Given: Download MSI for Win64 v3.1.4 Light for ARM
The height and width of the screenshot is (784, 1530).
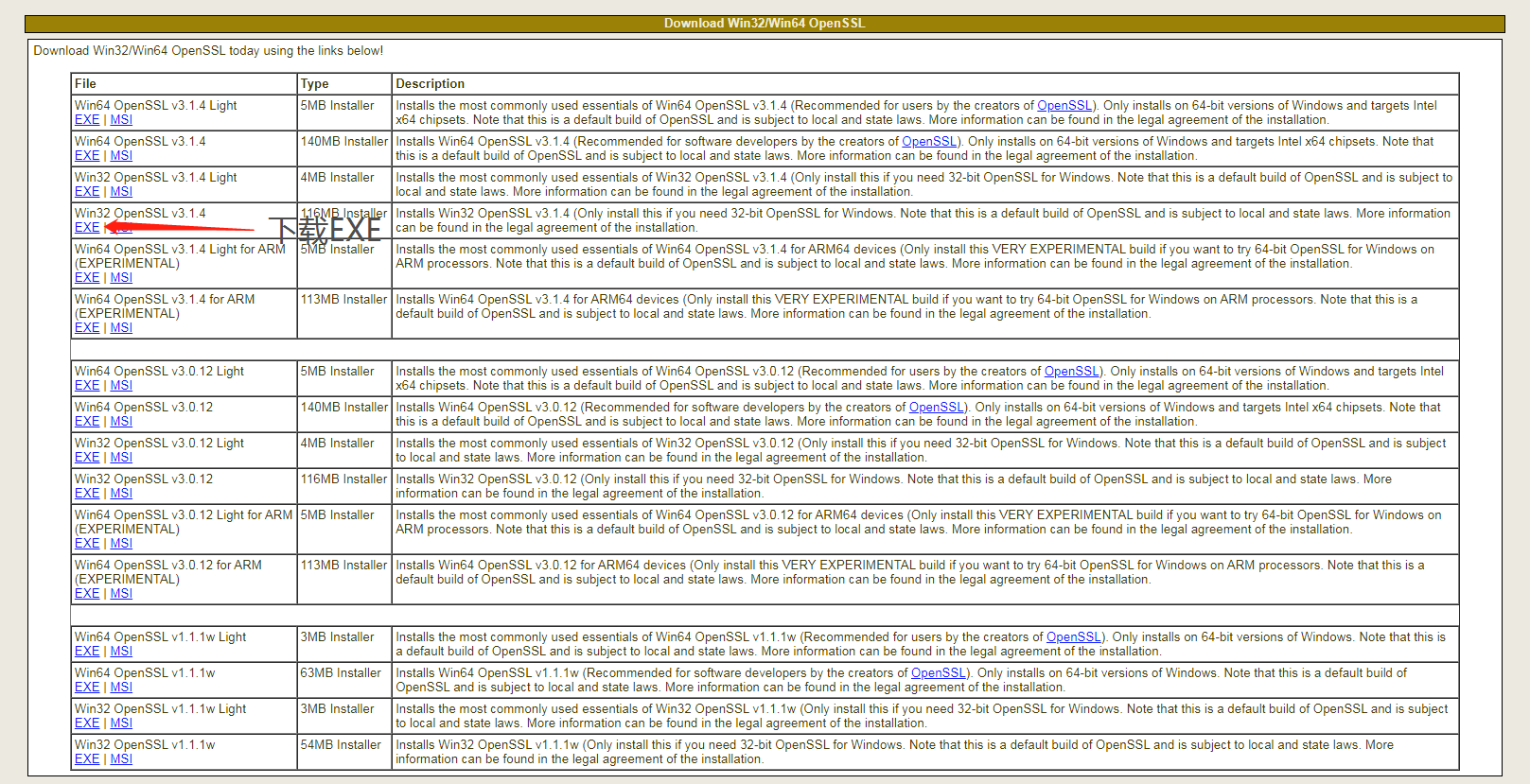Looking at the screenshot, I should (x=121, y=278).
